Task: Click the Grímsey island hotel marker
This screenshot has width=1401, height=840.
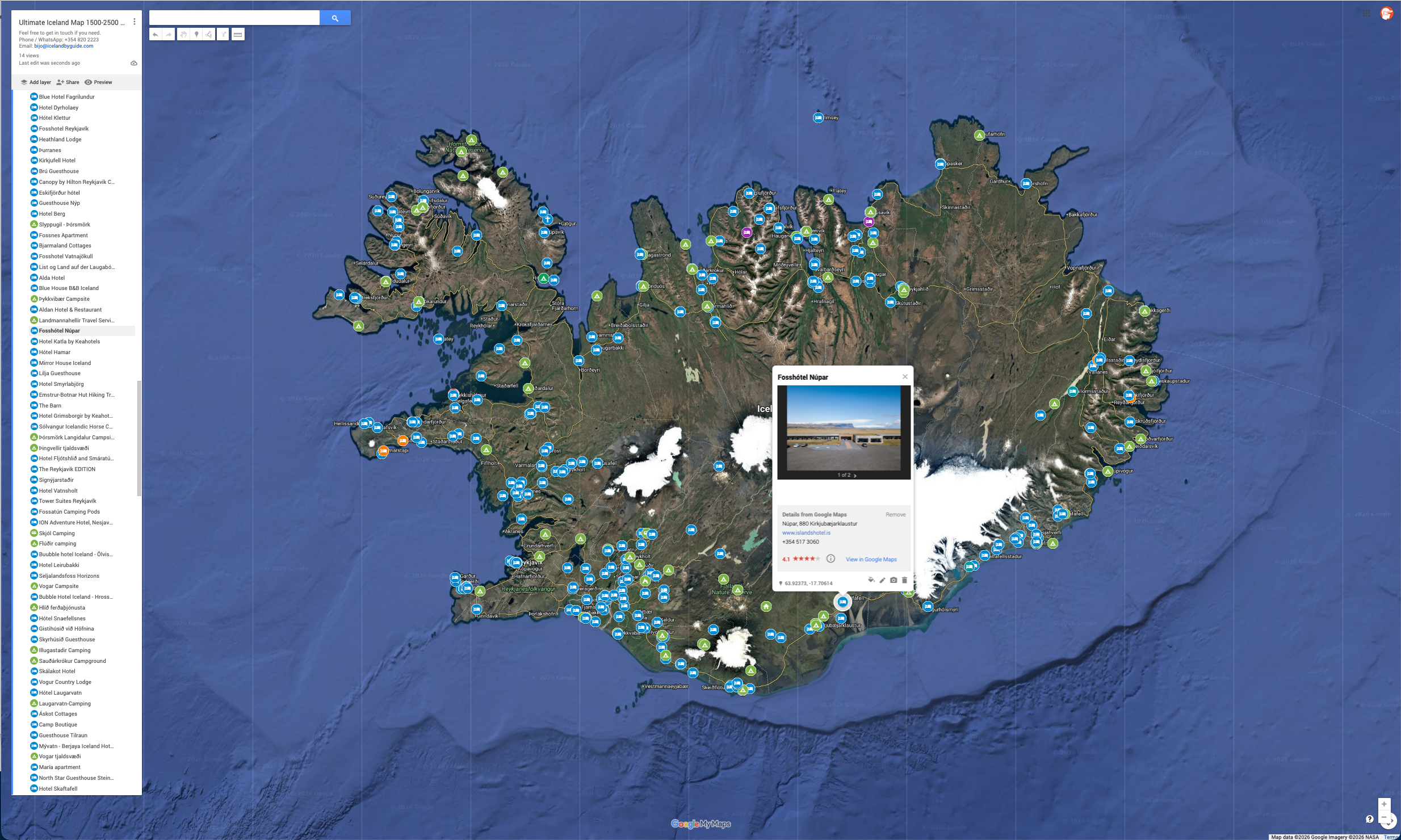Action: pyautogui.click(x=818, y=117)
